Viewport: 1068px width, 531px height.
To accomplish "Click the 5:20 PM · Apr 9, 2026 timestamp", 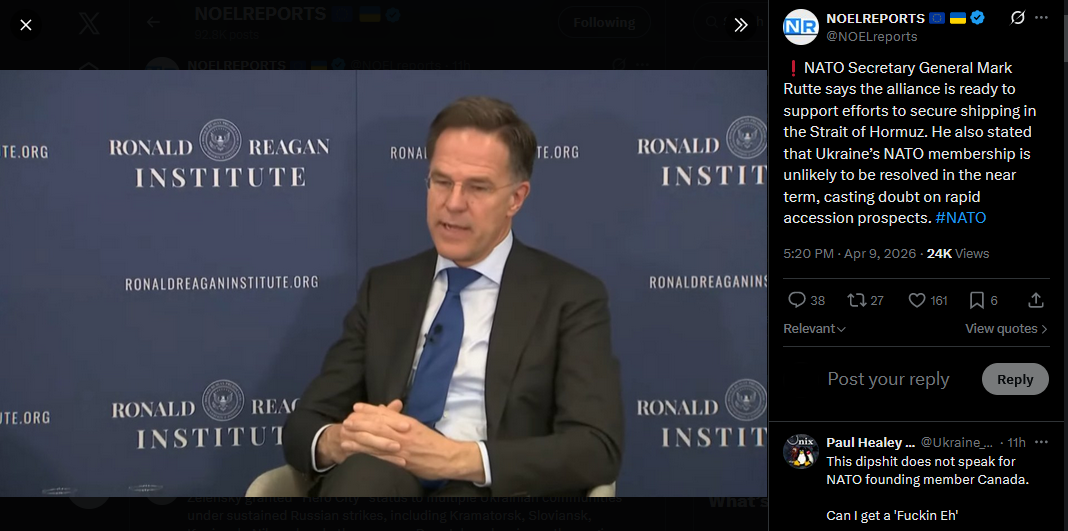I will (x=849, y=254).
